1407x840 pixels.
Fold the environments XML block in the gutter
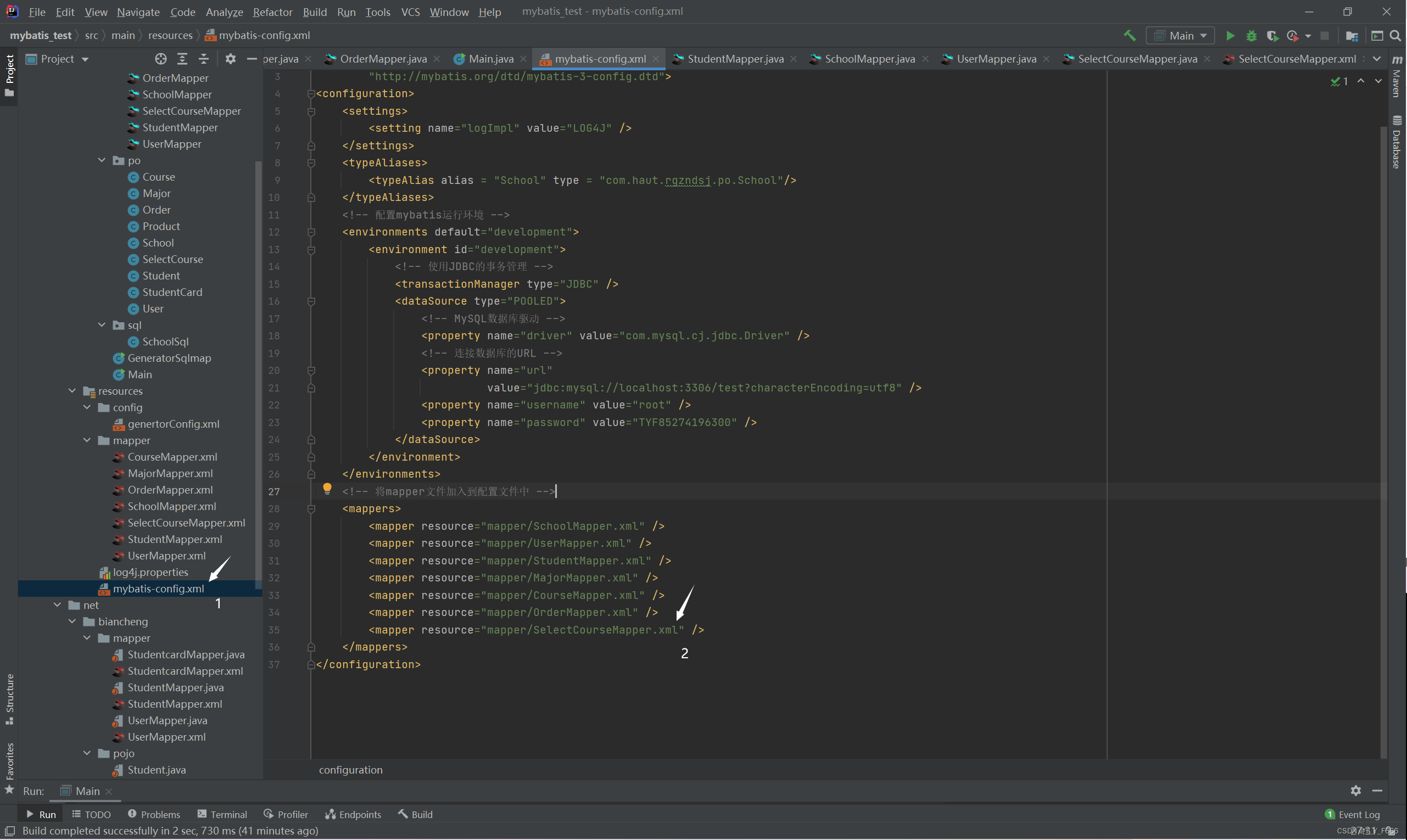pyautogui.click(x=310, y=232)
